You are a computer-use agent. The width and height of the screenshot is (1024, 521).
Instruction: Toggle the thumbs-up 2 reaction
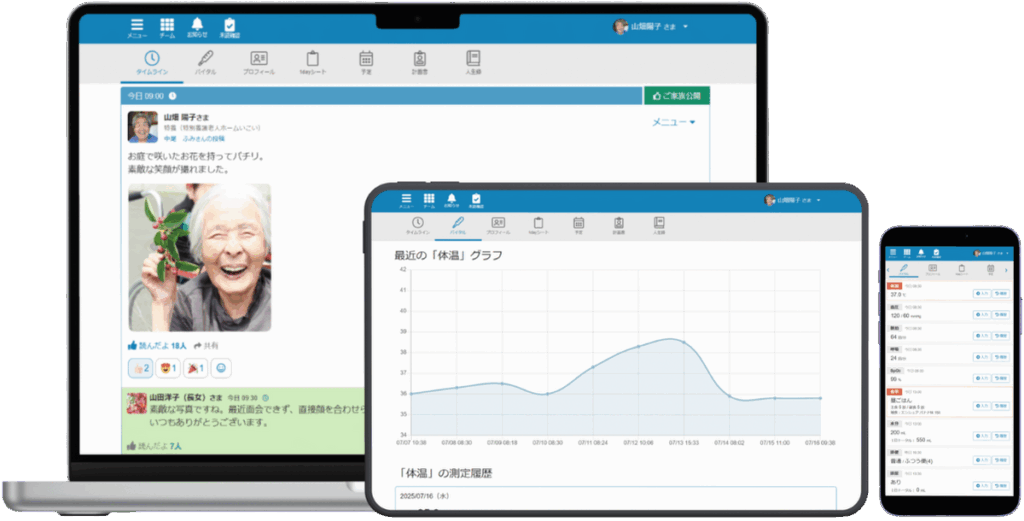141,368
